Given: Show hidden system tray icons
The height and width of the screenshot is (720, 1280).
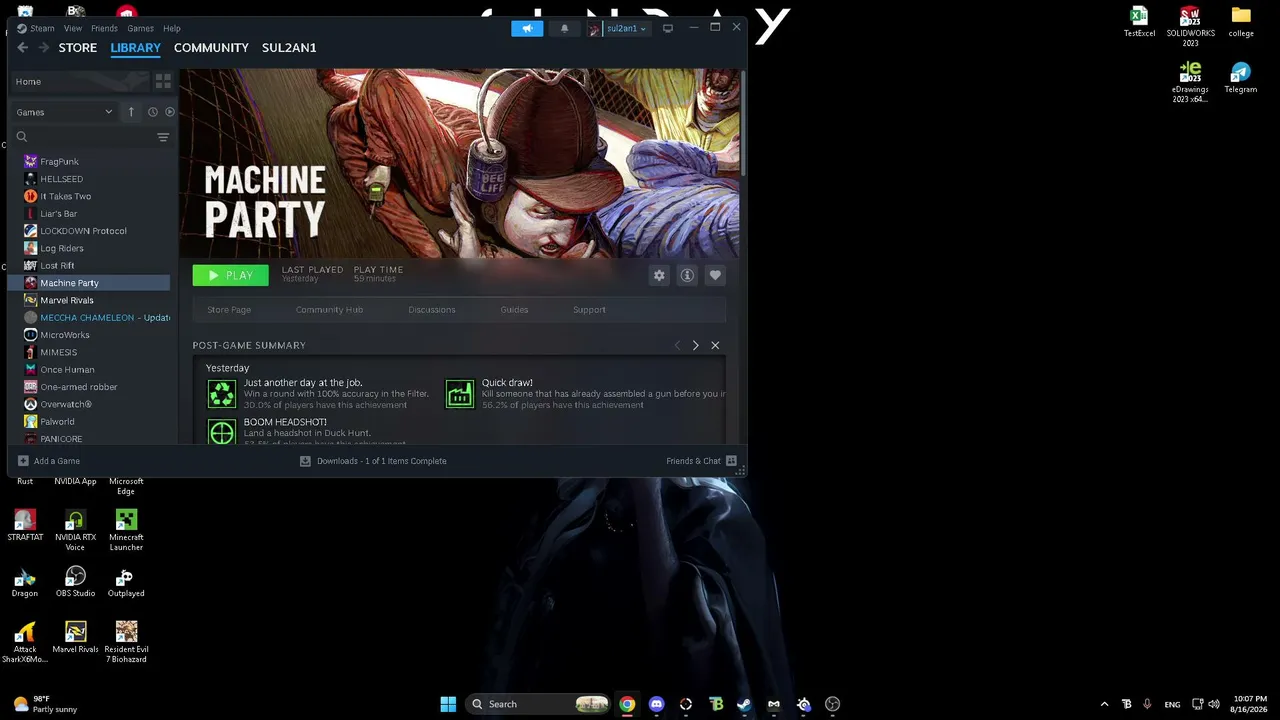Looking at the screenshot, I should (1104, 704).
